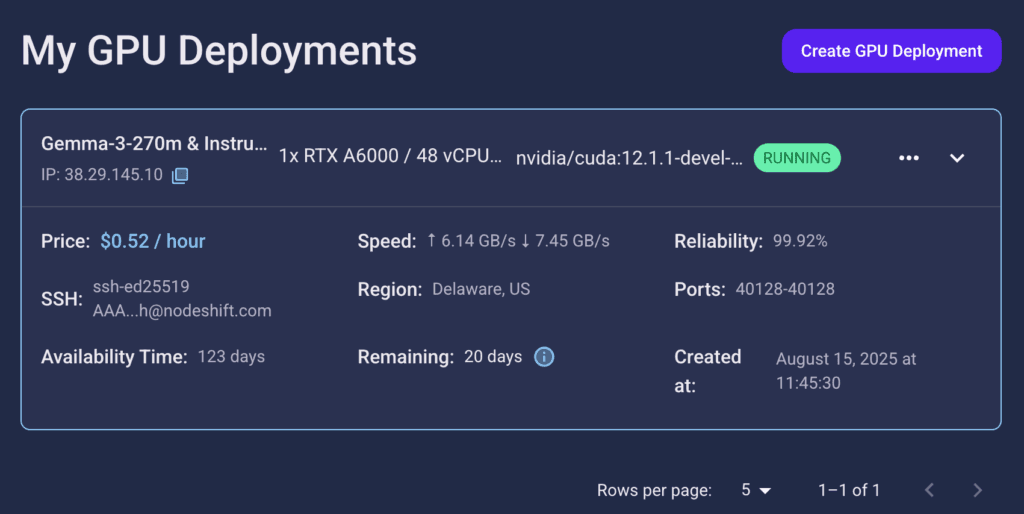The height and width of the screenshot is (514, 1024).
Task: Click the 1x RTX A6000 configuration text
Action: 391,156
